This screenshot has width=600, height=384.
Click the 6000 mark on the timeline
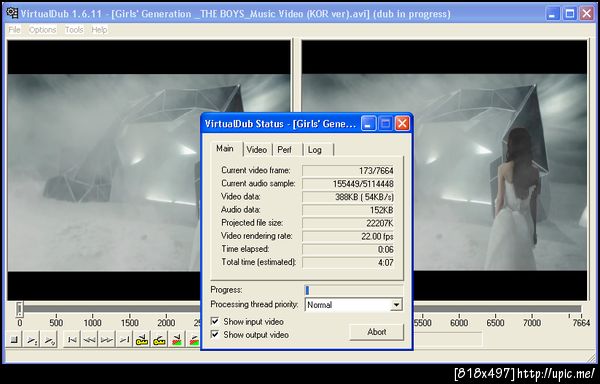[x=459, y=323]
